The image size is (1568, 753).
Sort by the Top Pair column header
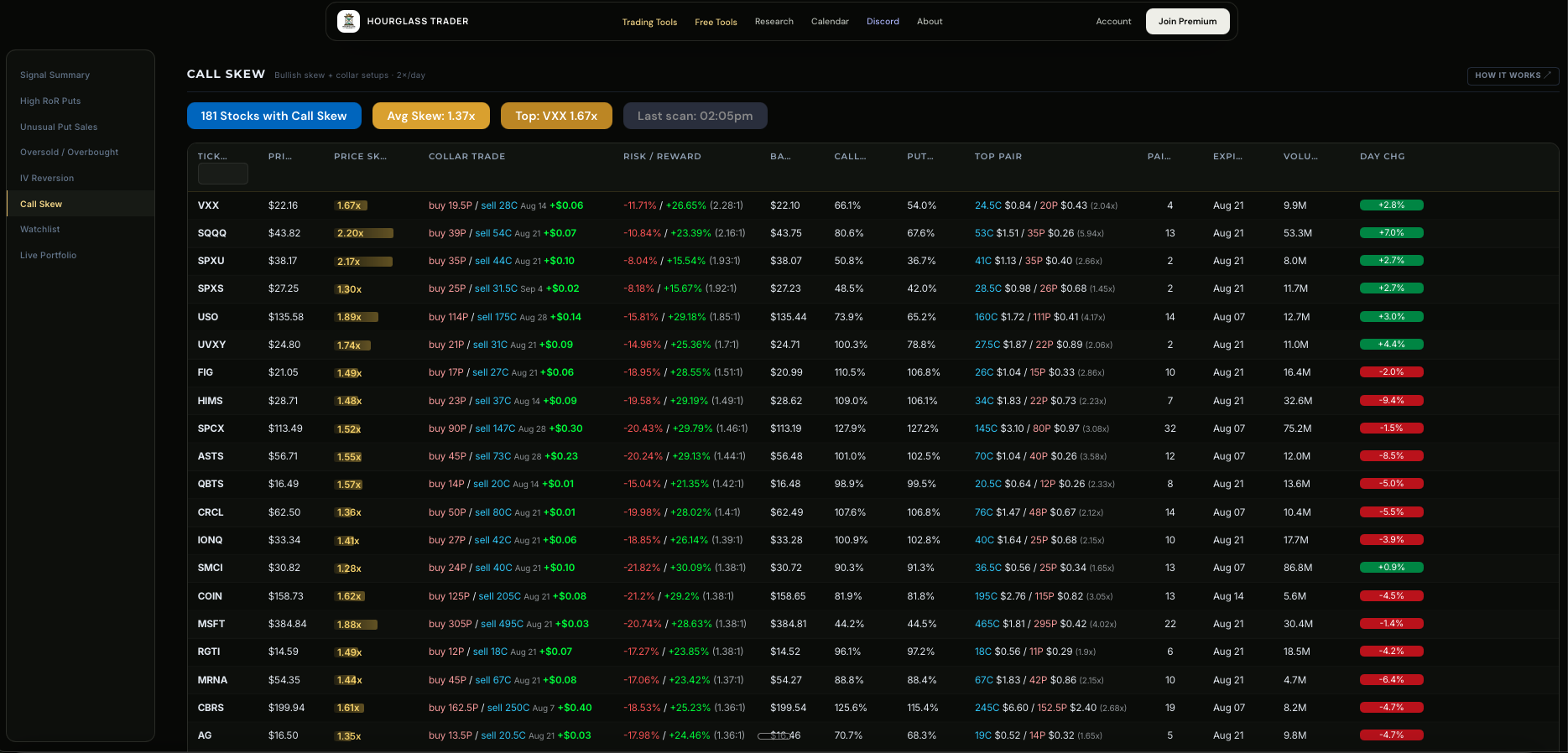point(998,157)
